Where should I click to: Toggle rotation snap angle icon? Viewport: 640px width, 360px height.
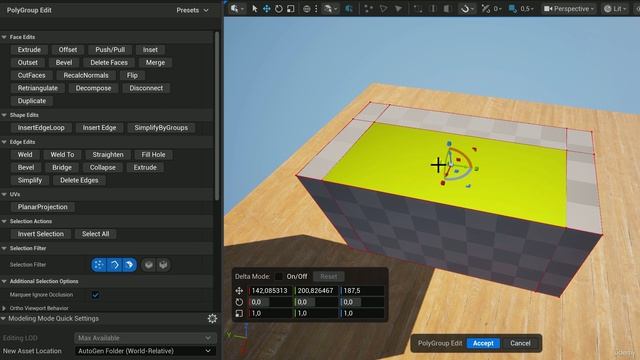(x=485, y=9)
